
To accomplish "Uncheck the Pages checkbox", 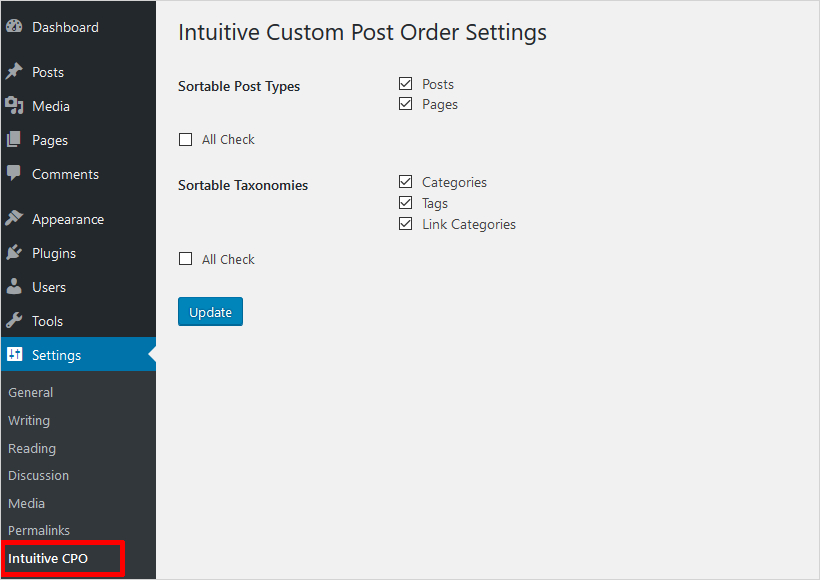I will click(x=405, y=104).
